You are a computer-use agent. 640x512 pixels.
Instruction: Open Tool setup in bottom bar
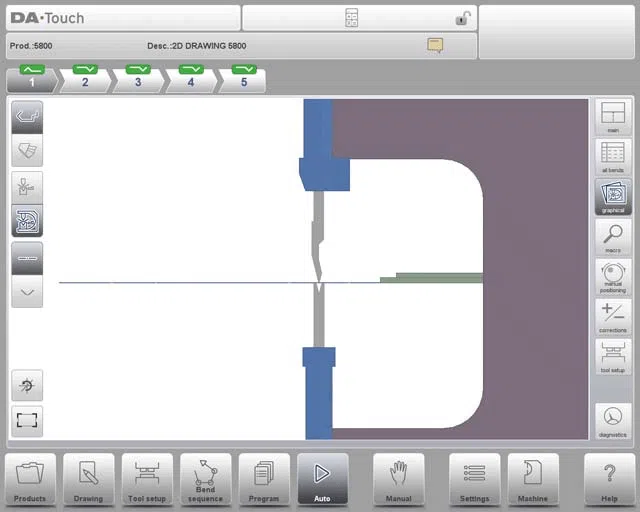click(x=147, y=479)
